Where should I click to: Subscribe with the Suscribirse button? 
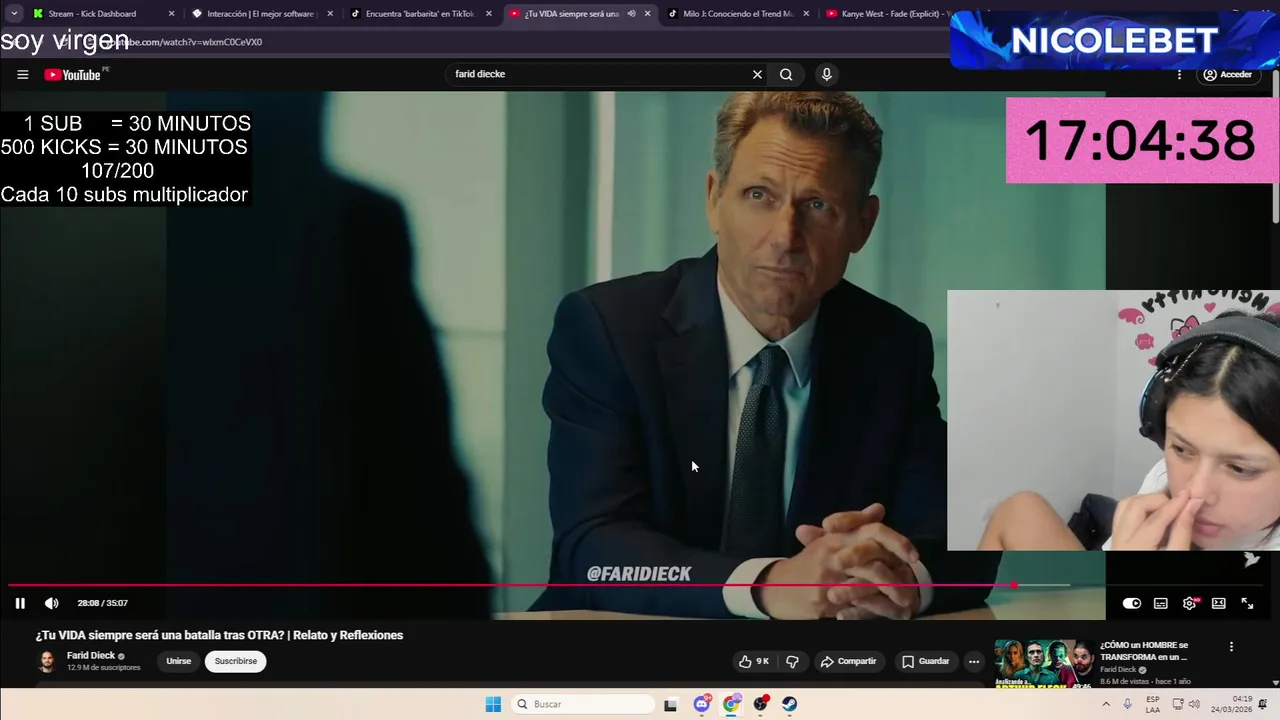coord(236,661)
